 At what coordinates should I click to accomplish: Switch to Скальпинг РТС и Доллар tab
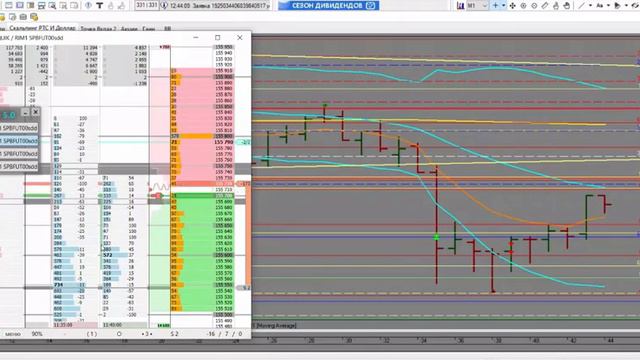point(42,29)
